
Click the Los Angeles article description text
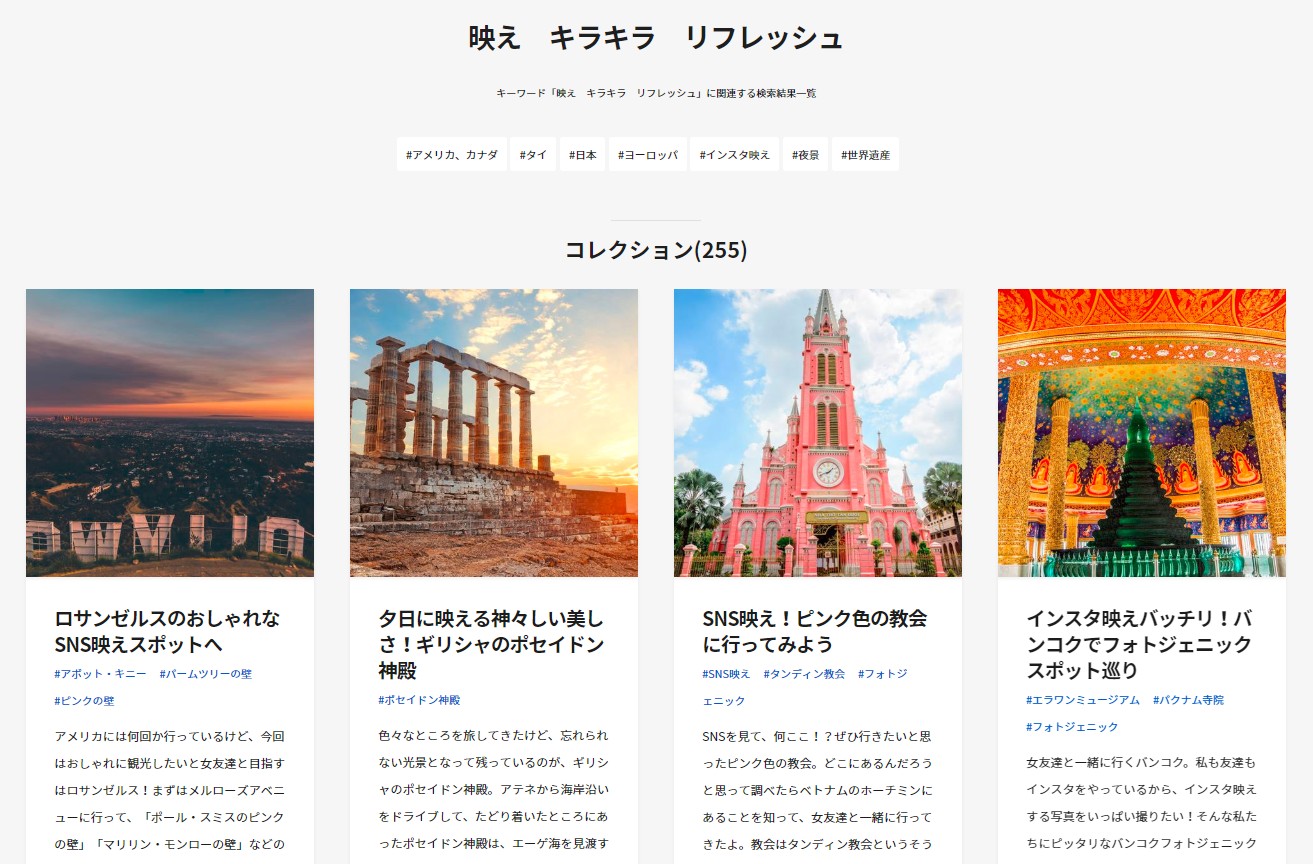(170, 796)
